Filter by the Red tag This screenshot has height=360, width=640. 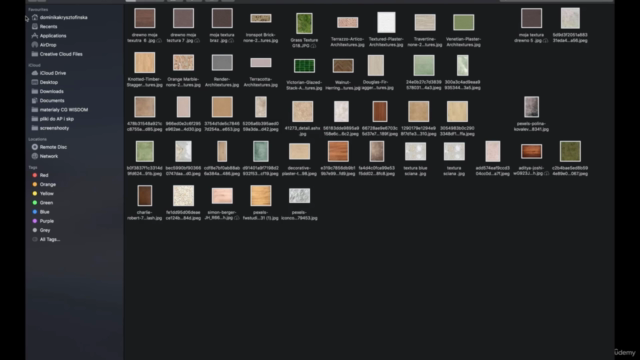pos(40,175)
